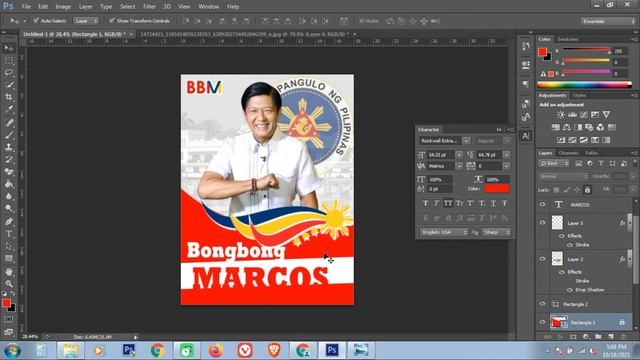Open the Metrics kerning dropdown

click(x=459, y=166)
